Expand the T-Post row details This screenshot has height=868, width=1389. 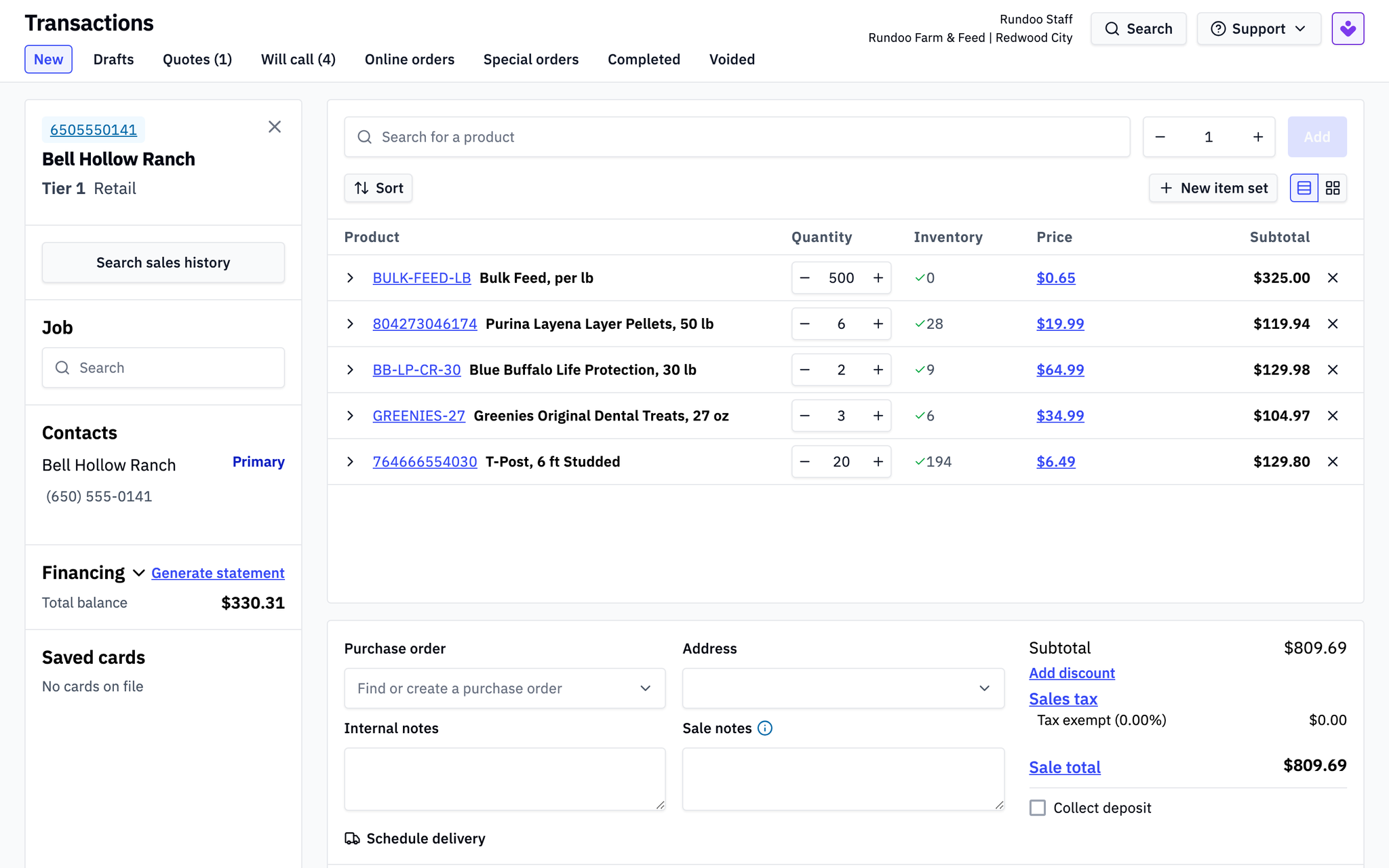click(x=350, y=462)
